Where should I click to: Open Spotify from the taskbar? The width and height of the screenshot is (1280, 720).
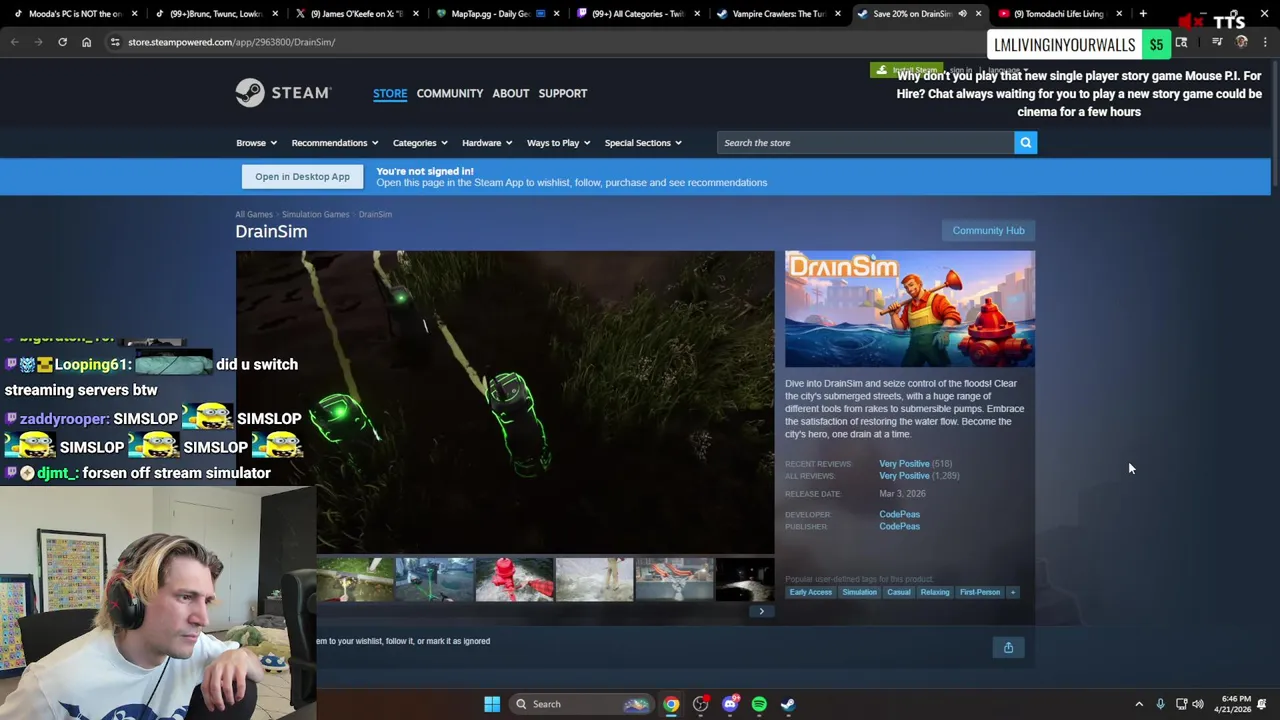click(x=759, y=704)
